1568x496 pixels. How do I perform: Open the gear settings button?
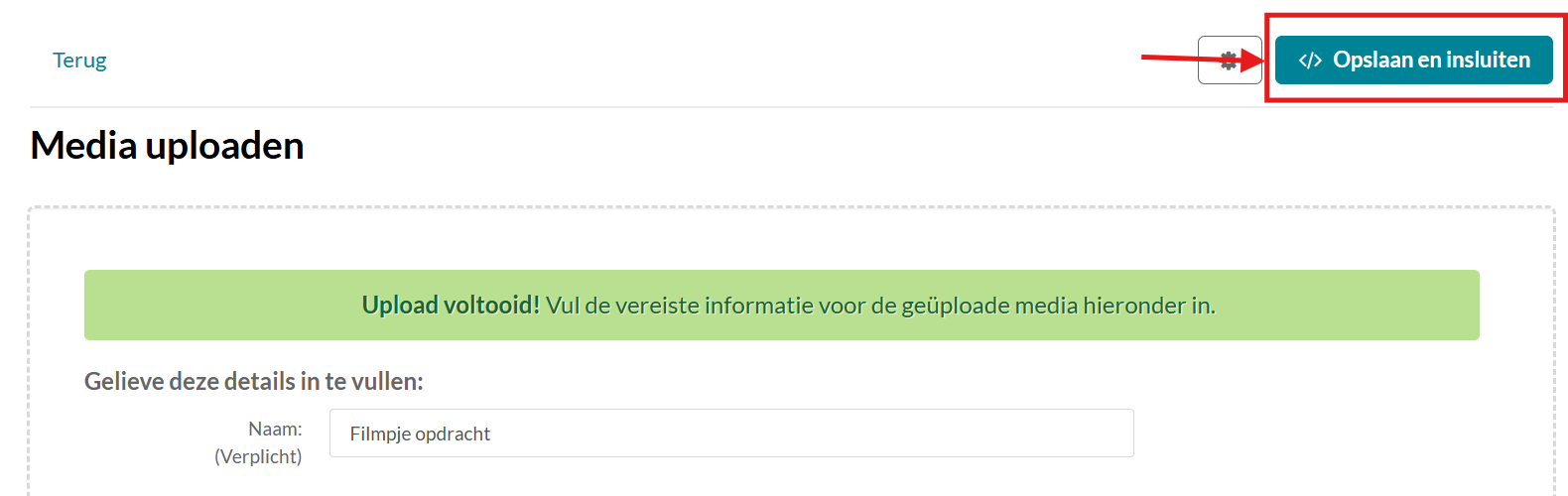[x=1229, y=61]
